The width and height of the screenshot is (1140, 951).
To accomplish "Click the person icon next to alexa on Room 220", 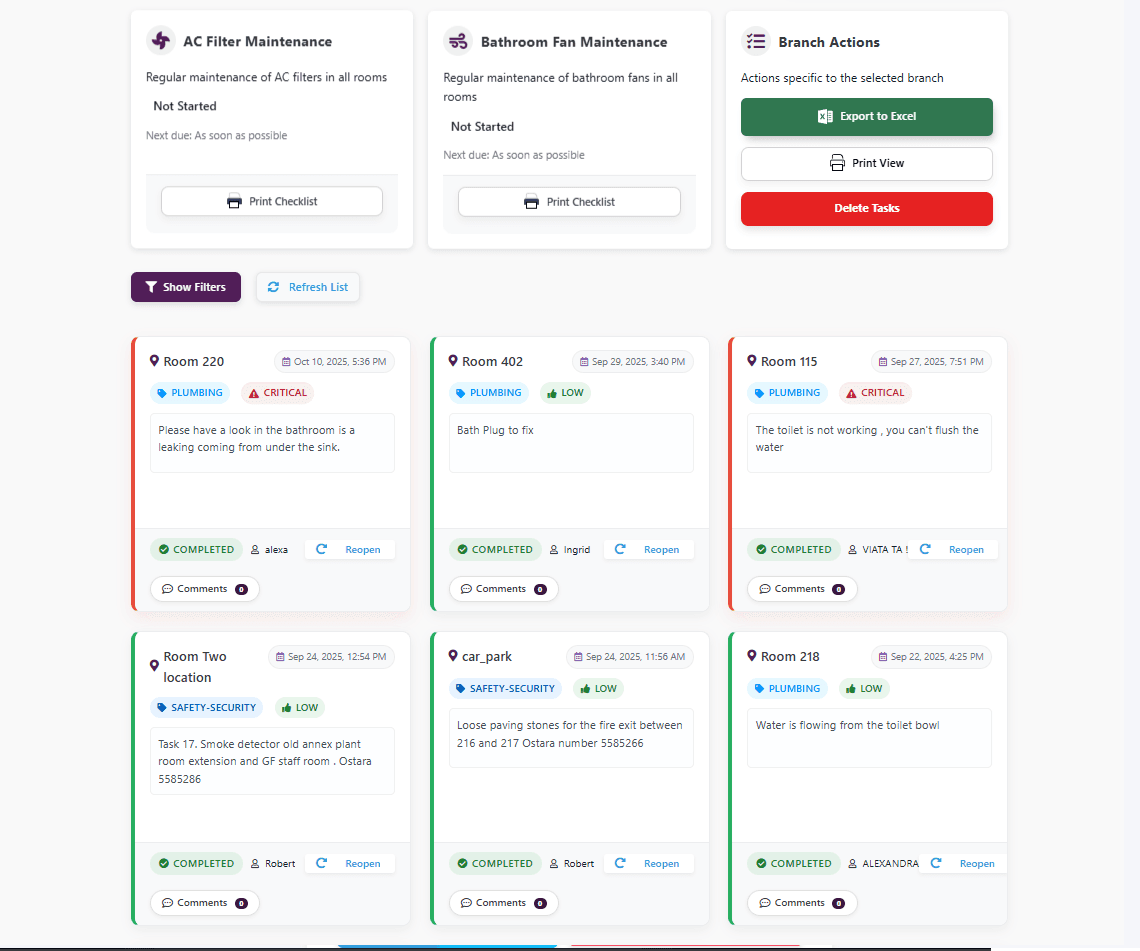I will (x=254, y=549).
